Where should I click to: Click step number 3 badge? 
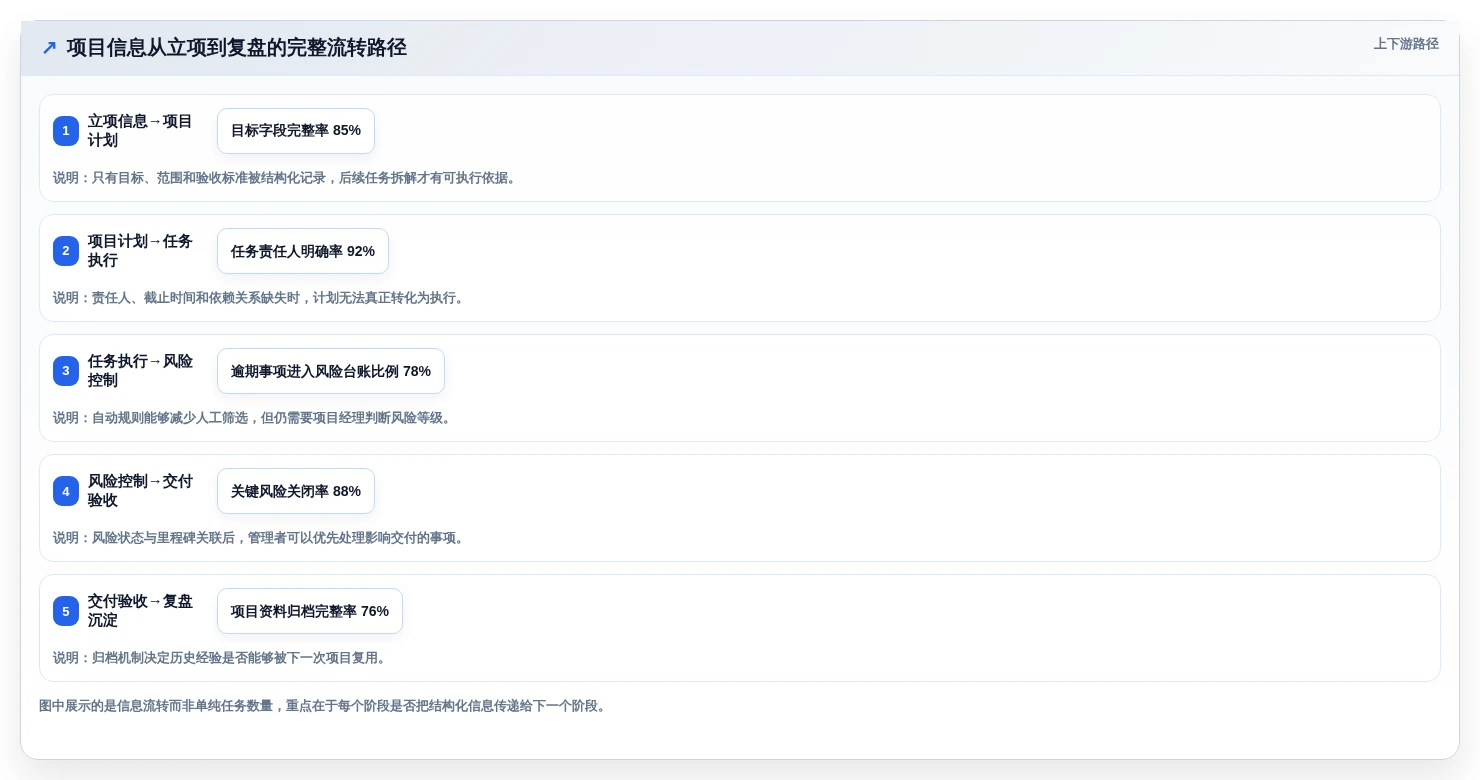(x=66, y=371)
